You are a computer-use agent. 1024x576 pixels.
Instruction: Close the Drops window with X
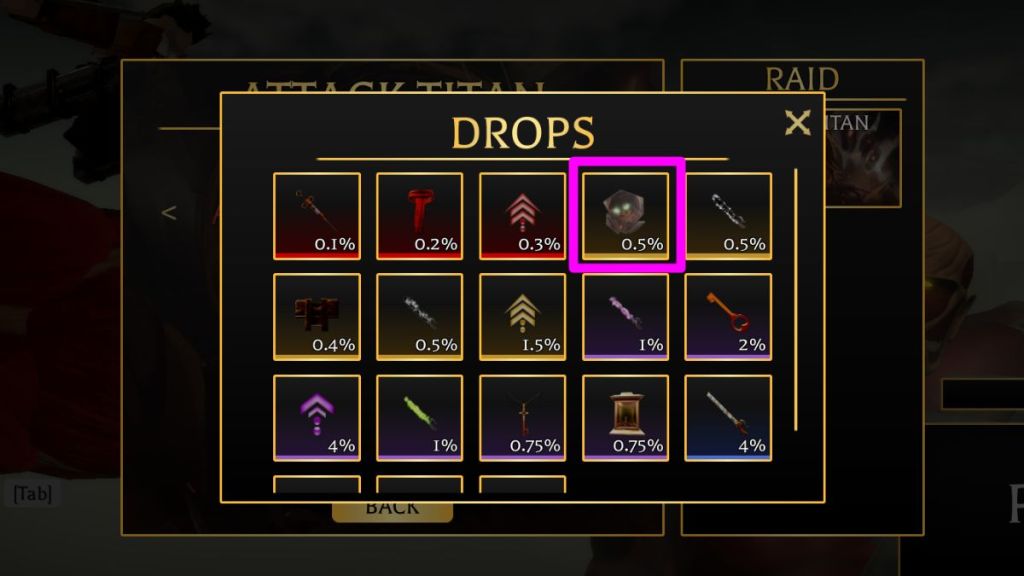click(797, 123)
